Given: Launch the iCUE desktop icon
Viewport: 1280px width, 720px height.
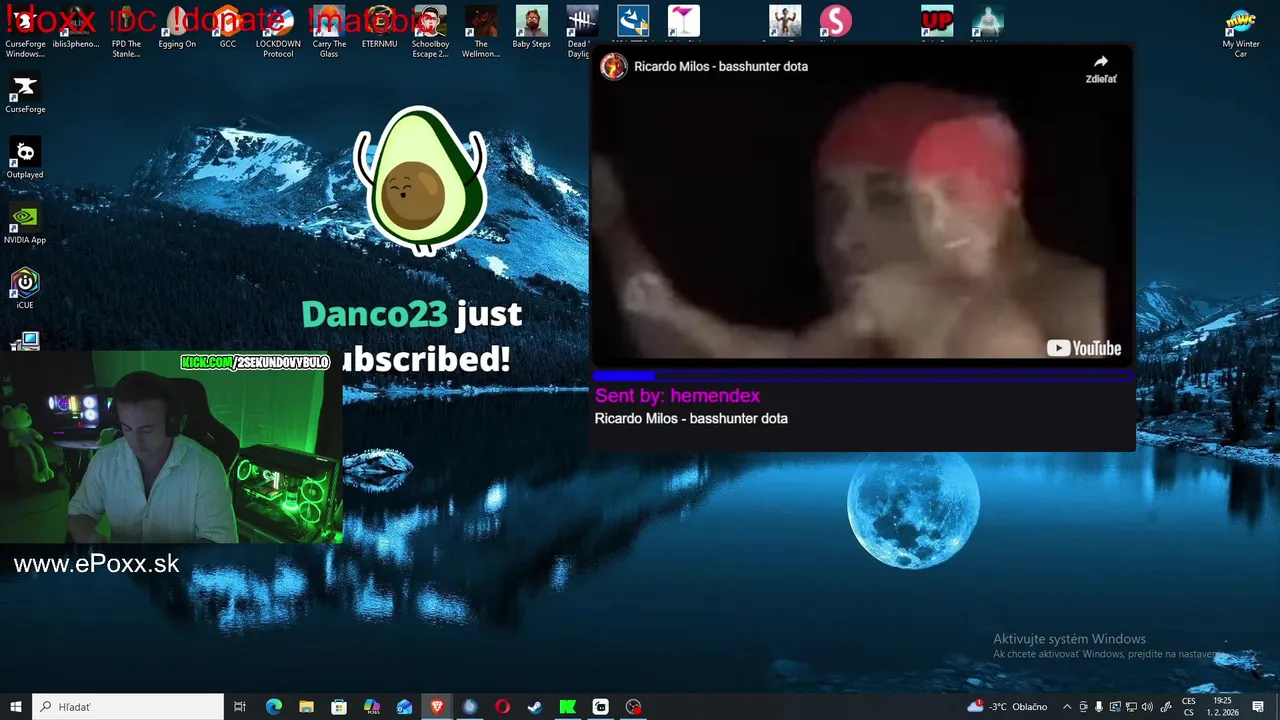Looking at the screenshot, I should [x=25, y=288].
